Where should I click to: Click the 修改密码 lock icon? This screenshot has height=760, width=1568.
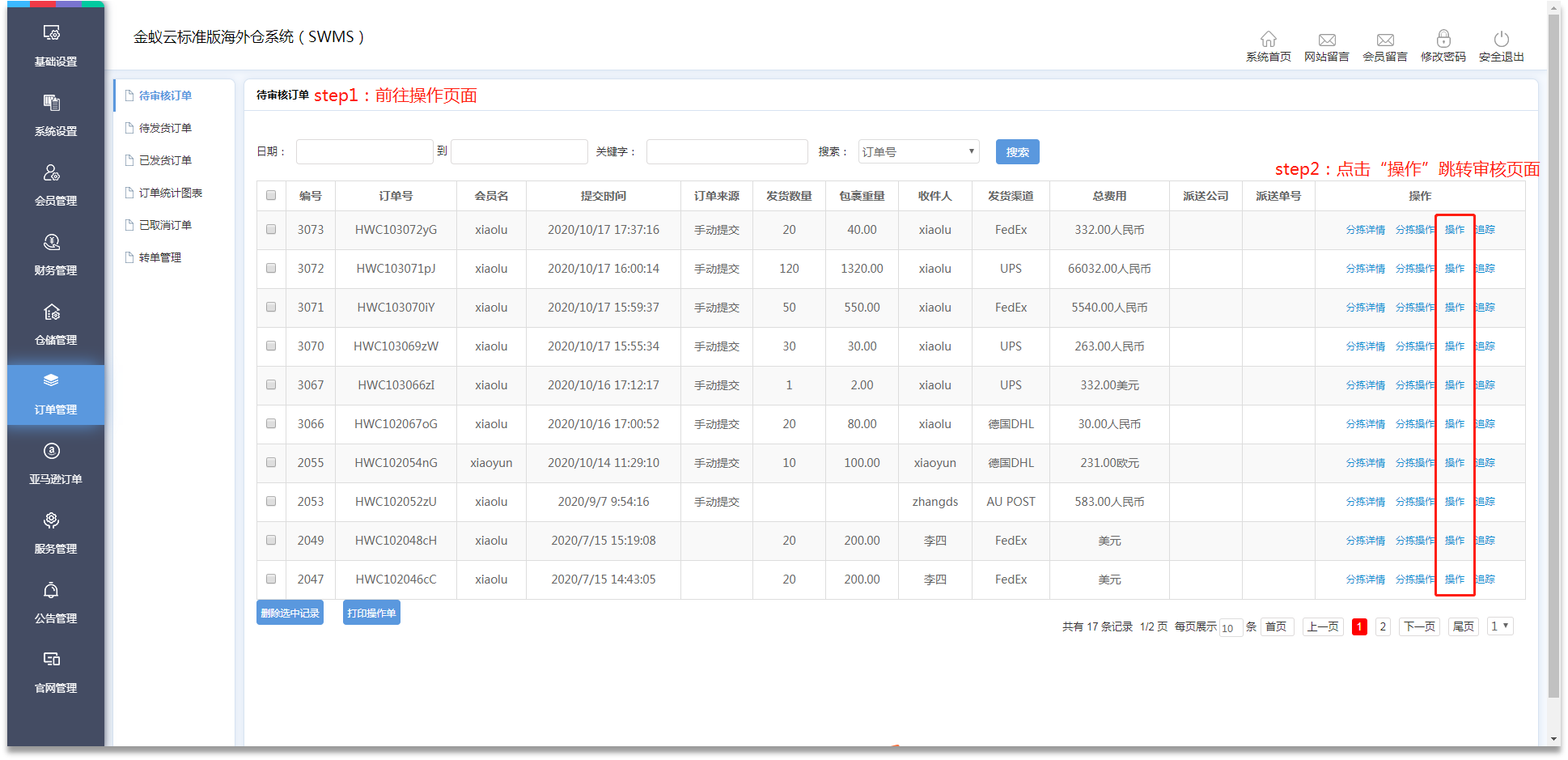coord(1443,39)
